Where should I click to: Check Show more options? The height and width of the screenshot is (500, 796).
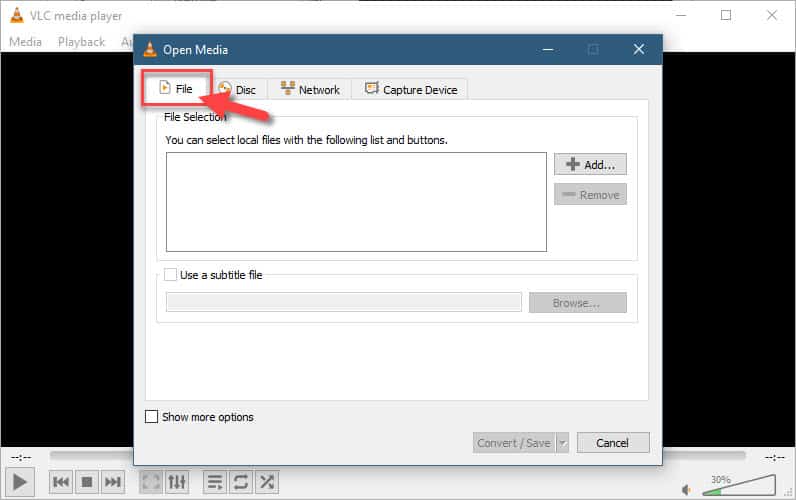(x=151, y=417)
